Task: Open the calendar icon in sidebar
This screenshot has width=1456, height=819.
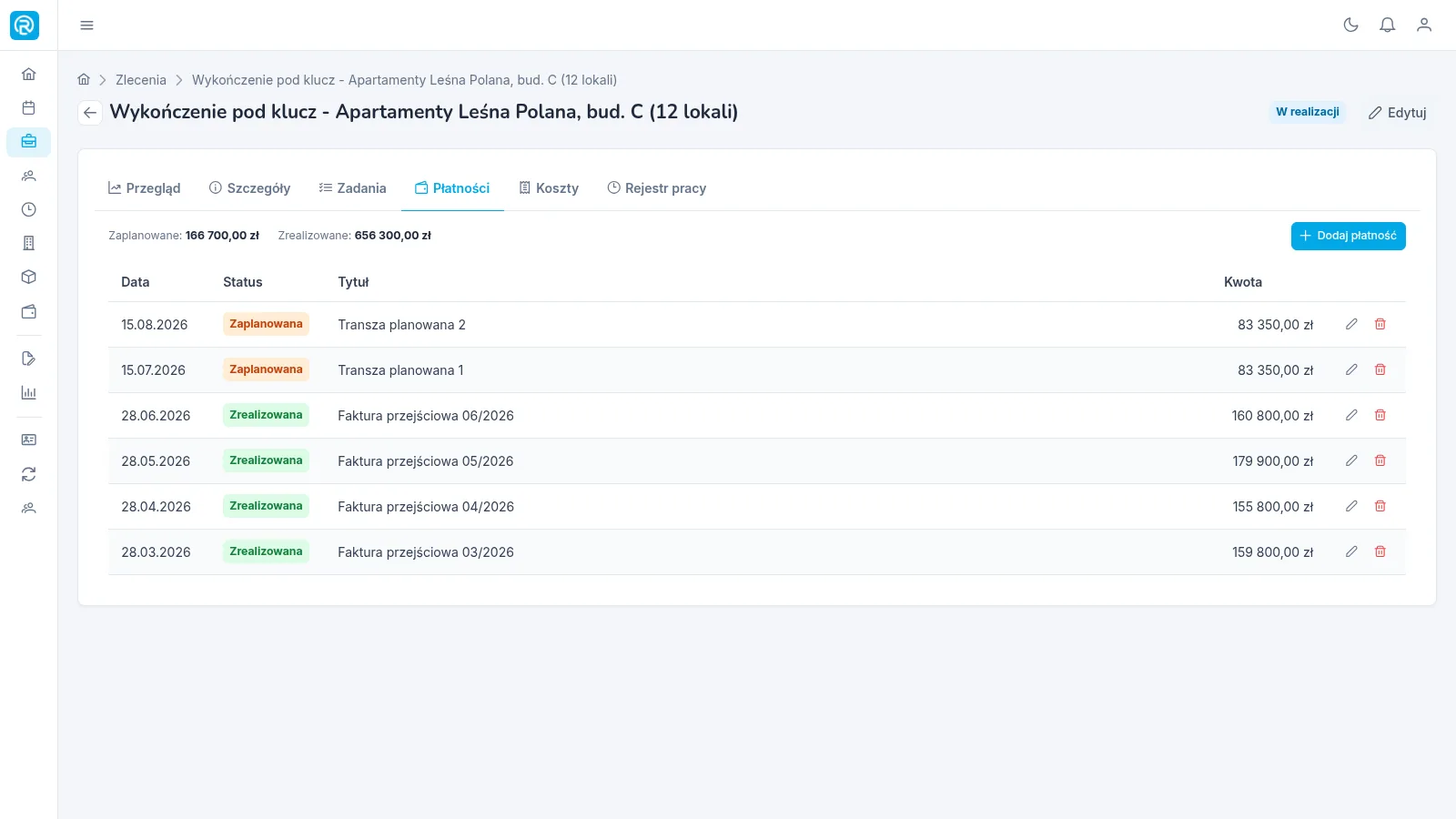Action: tap(29, 108)
